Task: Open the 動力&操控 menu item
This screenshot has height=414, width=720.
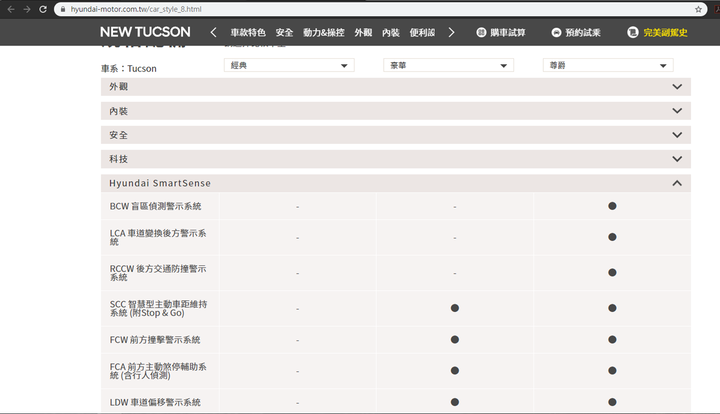Action: [324, 33]
